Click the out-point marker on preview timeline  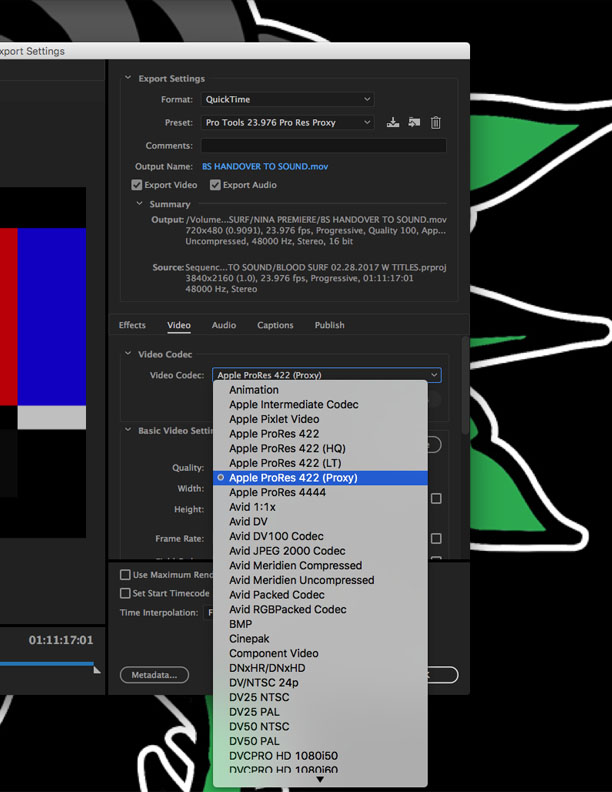tap(97, 670)
